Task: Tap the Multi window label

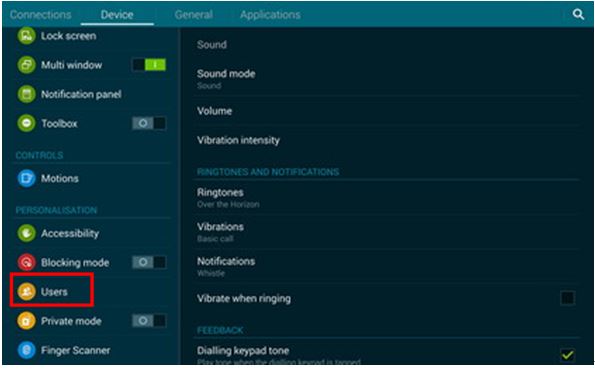Action: click(x=71, y=65)
